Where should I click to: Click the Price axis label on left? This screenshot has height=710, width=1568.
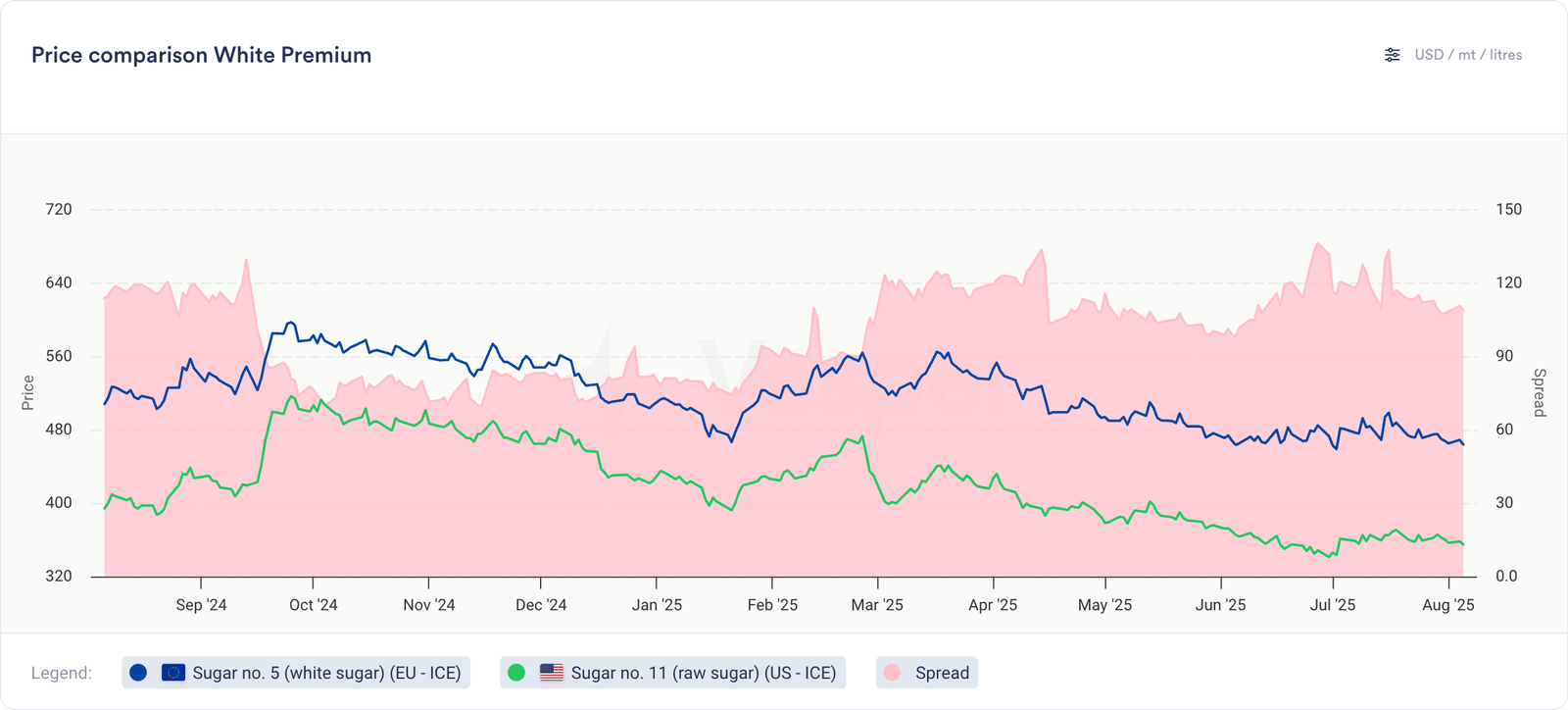28,392
